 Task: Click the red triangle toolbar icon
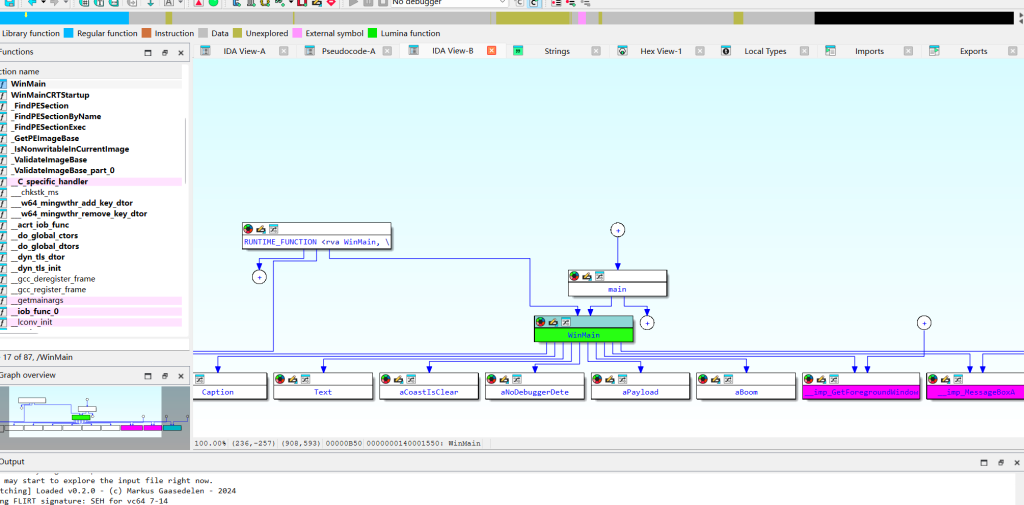click(x=199, y=3)
